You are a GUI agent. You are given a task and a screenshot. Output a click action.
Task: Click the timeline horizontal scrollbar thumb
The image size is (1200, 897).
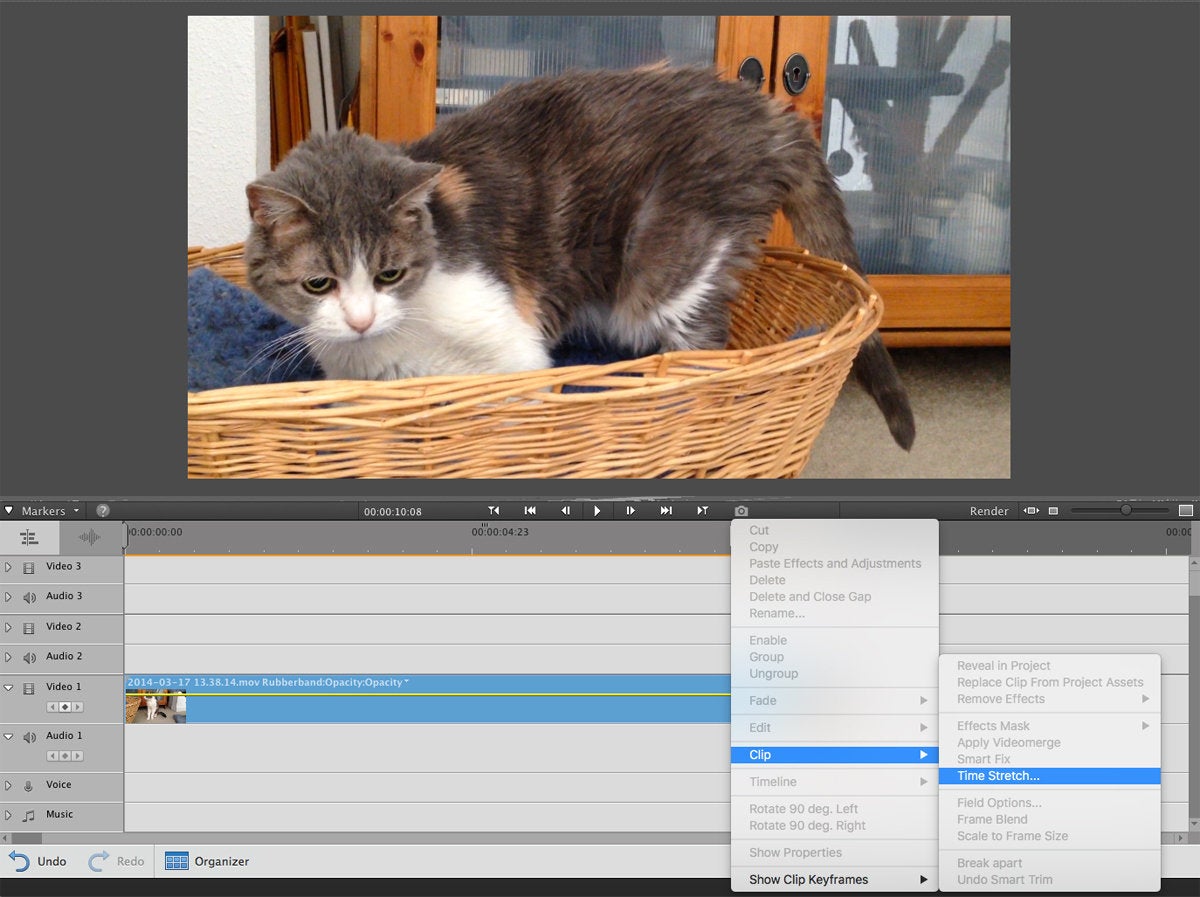[27, 838]
